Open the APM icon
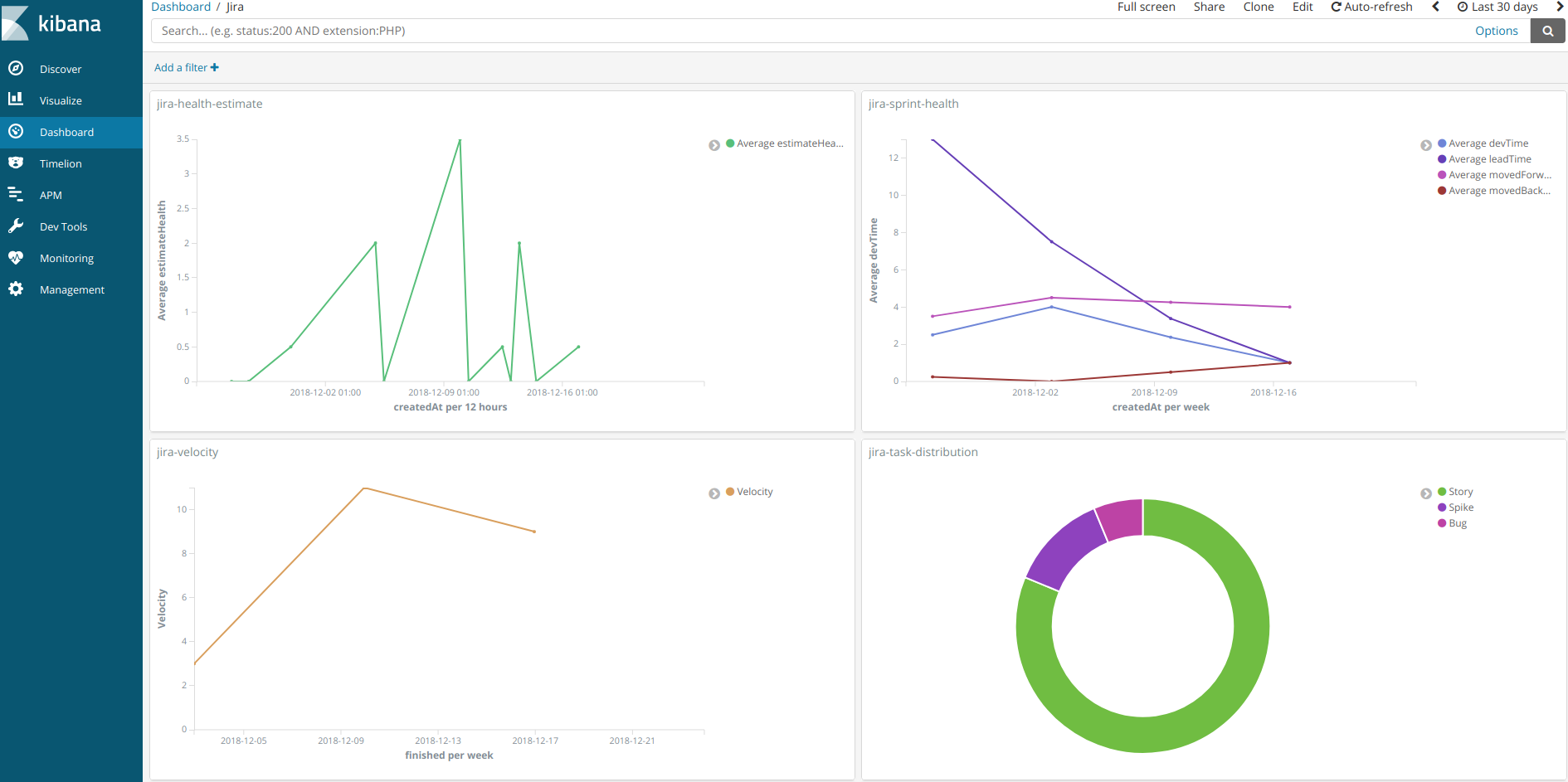The height and width of the screenshot is (782, 1568). point(16,195)
